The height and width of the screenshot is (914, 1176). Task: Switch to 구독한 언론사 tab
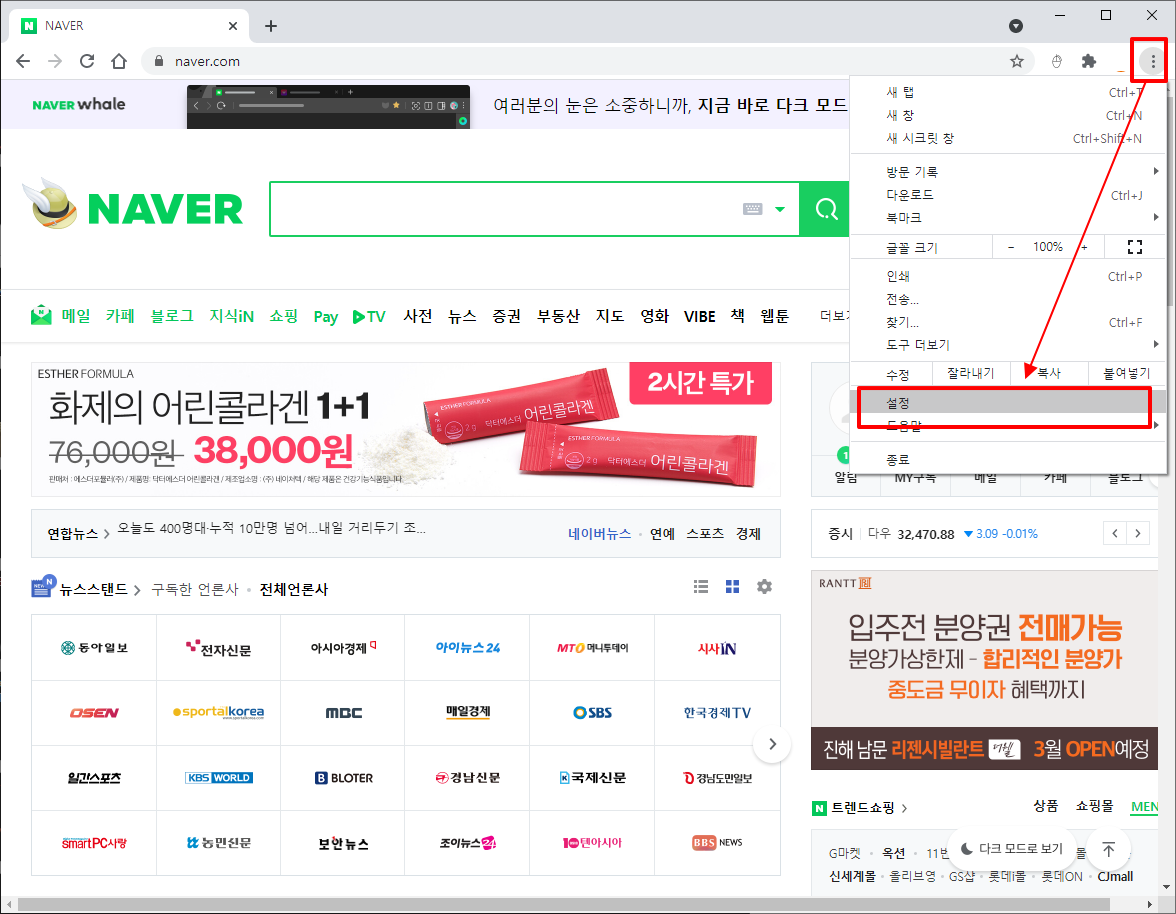click(195, 589)
